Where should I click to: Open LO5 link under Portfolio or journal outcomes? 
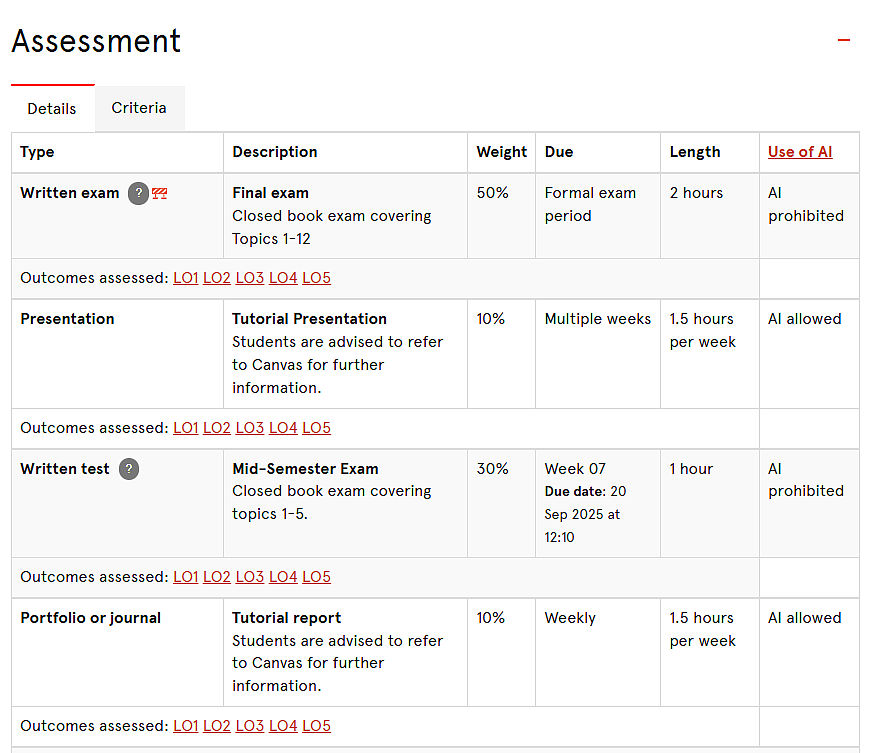[x=316, y=726]
